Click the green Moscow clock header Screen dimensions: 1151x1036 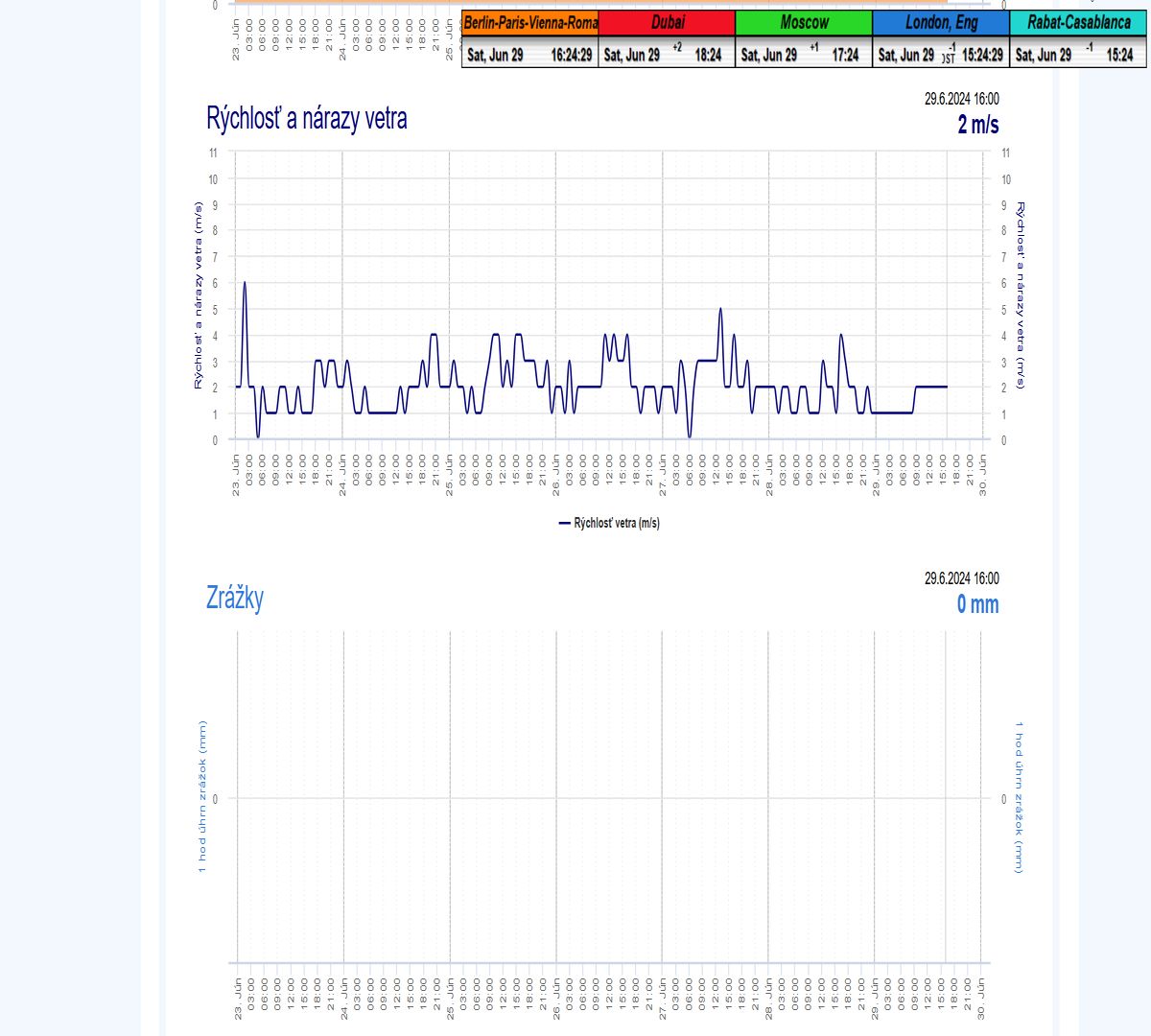click(804, 23)
